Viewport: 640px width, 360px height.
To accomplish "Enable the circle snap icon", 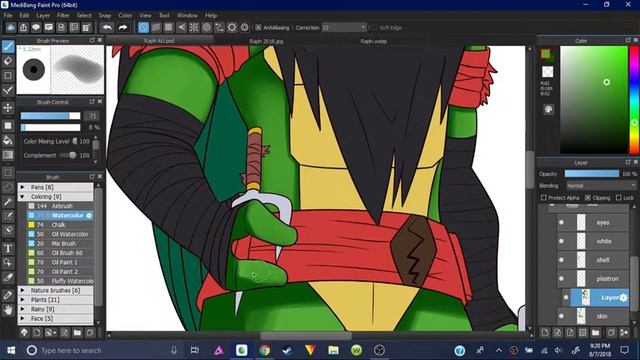I will coord(207,28).
